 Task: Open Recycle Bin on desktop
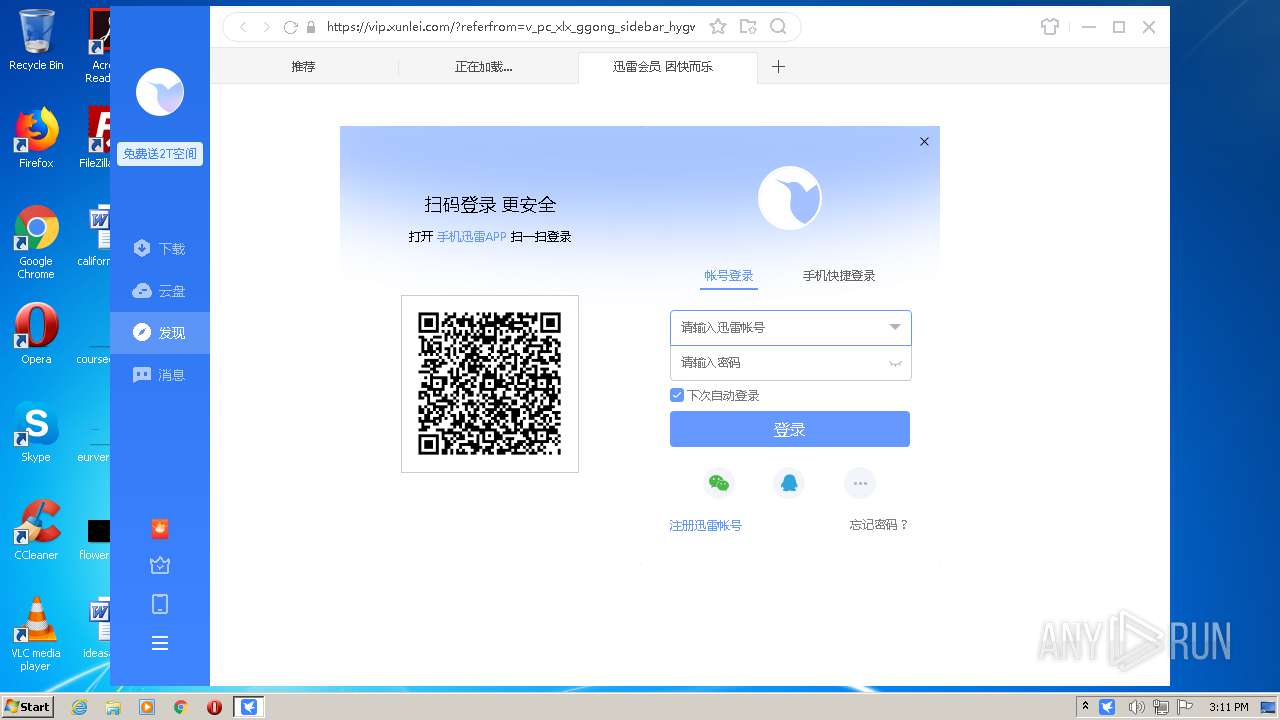click(x=36, y=40)
